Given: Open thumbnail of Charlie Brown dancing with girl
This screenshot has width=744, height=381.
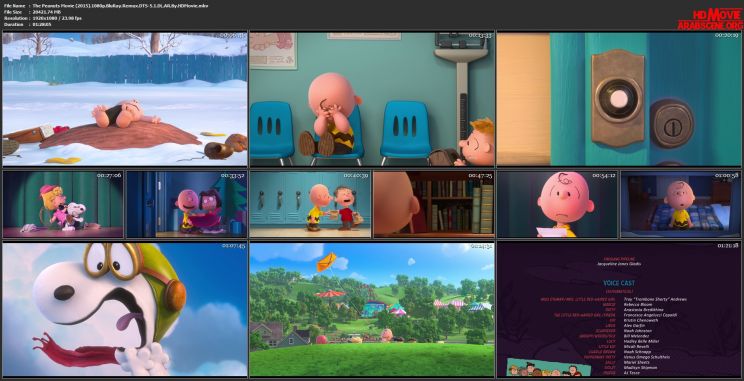Looking at the screenshot, I should (186, 204).
